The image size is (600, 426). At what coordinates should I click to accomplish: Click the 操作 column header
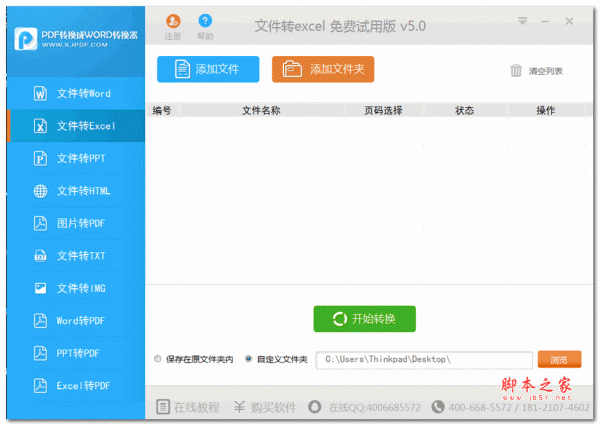click(x=546, y=111)
